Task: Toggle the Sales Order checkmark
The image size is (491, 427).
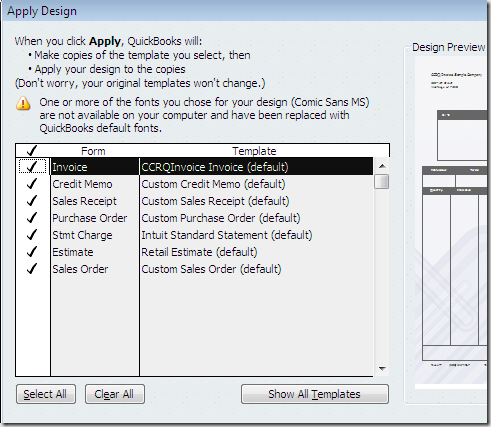Action: pos(32,269)
